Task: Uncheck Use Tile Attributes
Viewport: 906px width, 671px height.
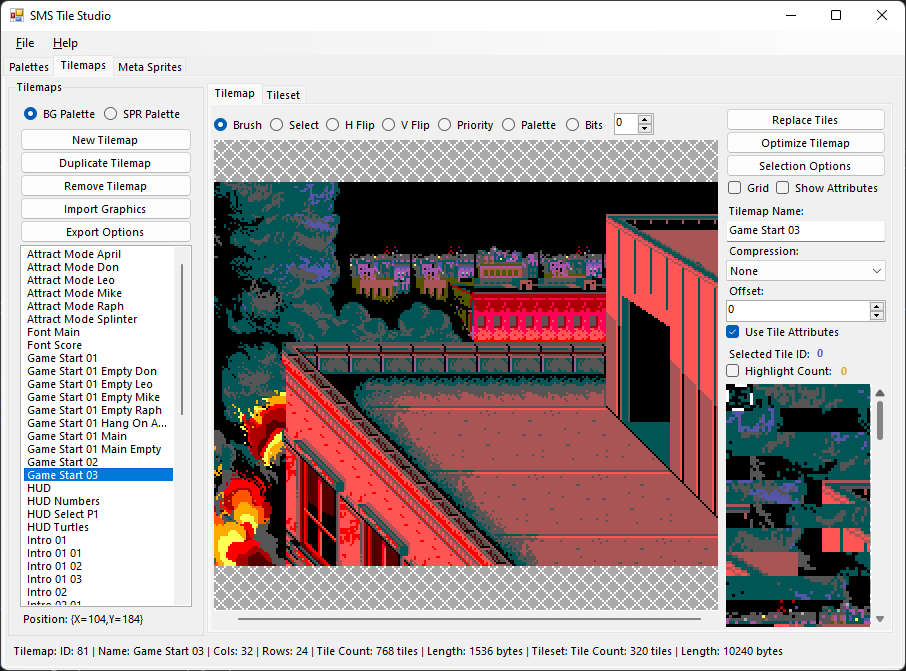Action: click(x=733, y=332)
